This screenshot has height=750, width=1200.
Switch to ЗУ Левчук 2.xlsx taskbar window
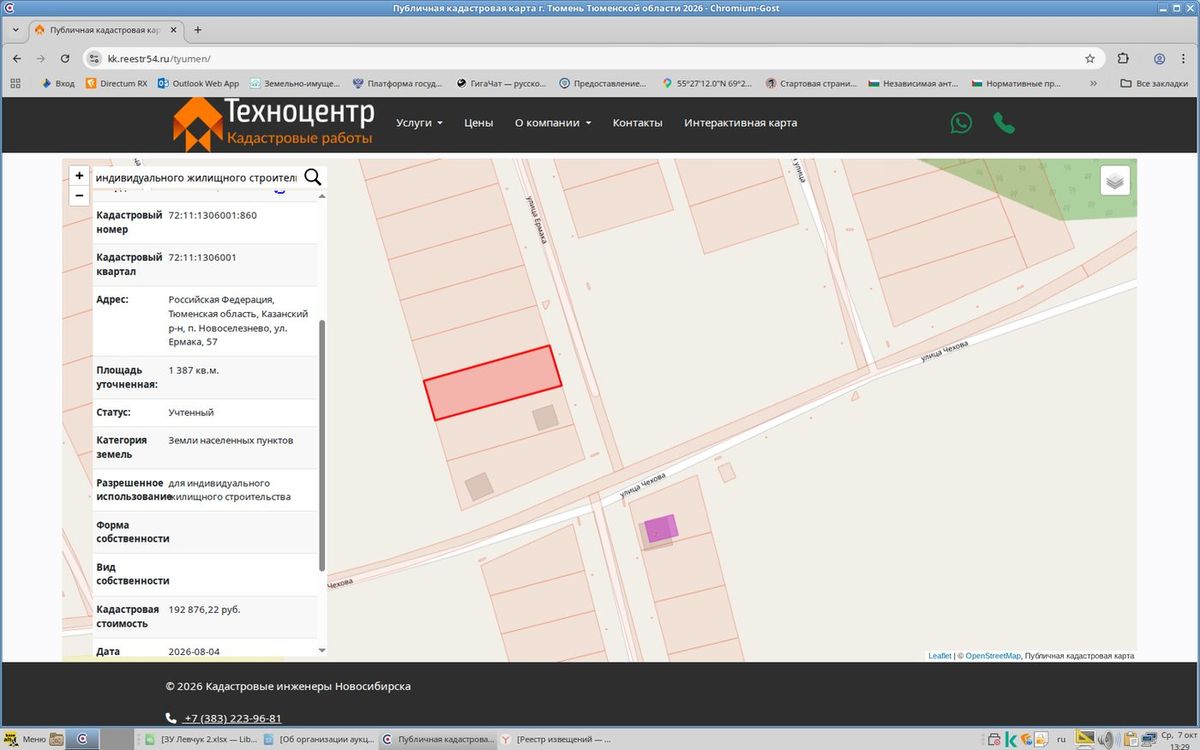tap(201, 740)
